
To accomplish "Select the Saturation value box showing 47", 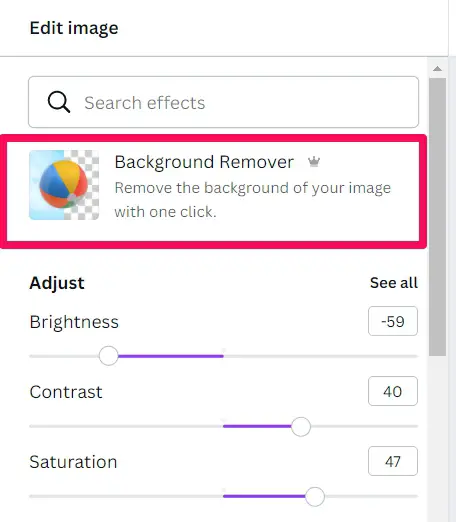I will (x=393, y=461).
